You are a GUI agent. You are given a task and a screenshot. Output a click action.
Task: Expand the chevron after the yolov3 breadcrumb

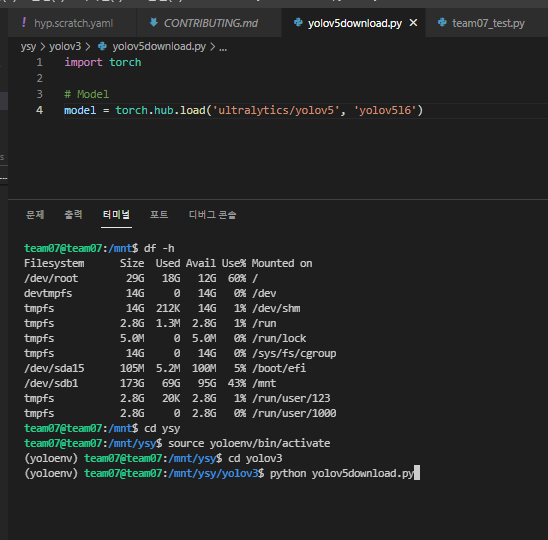[87, 46]
